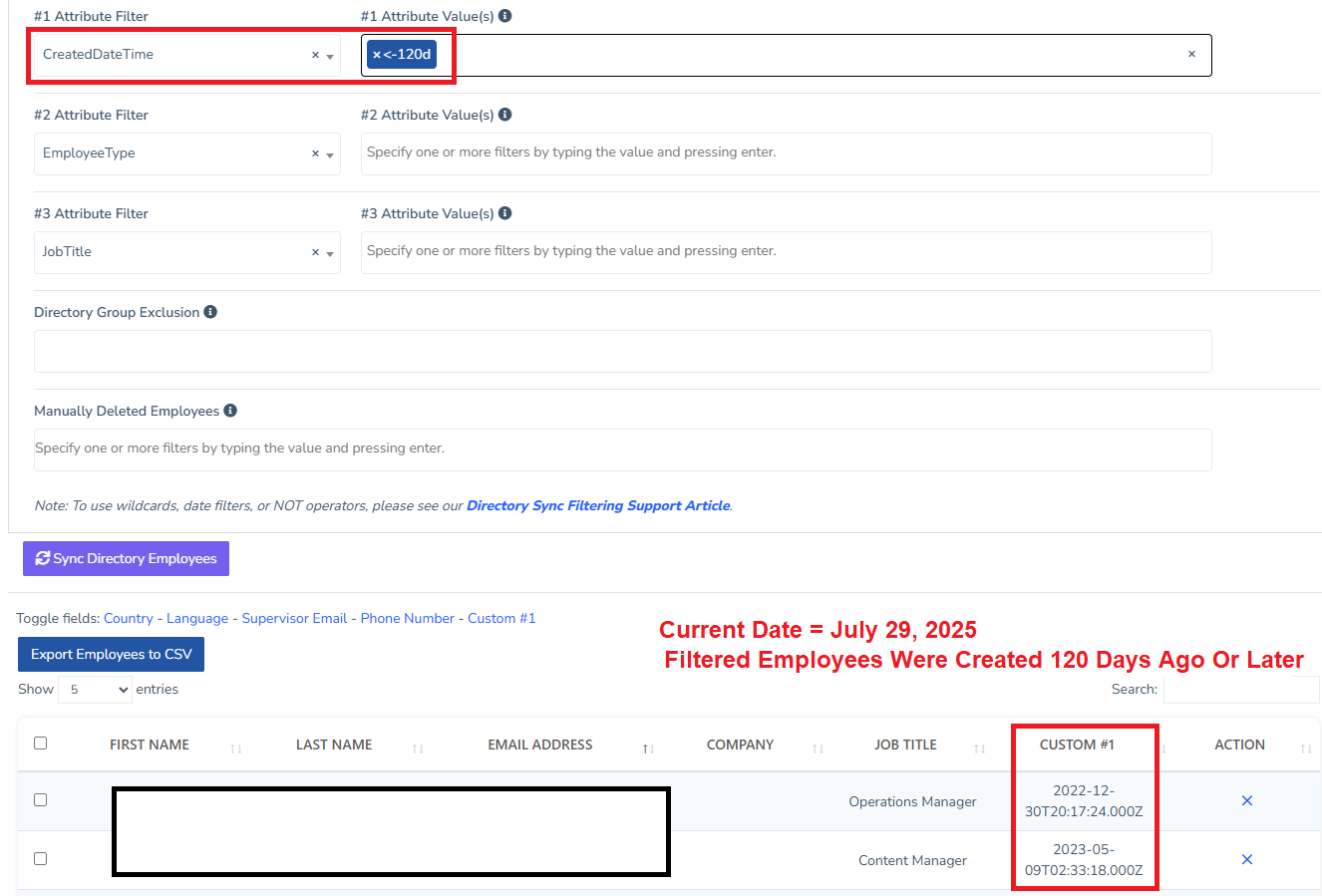Open the Show entries count dropdown
1322x896 pixels.
tap(95, 690)
